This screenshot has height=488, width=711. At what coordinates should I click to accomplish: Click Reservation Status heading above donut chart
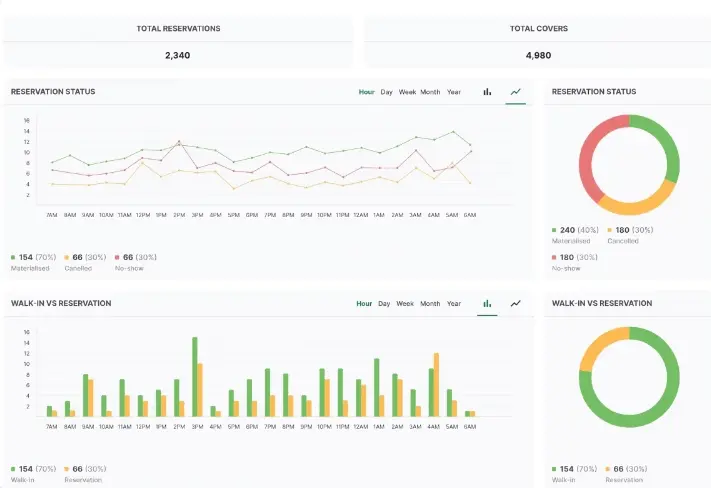pos(594,92)
